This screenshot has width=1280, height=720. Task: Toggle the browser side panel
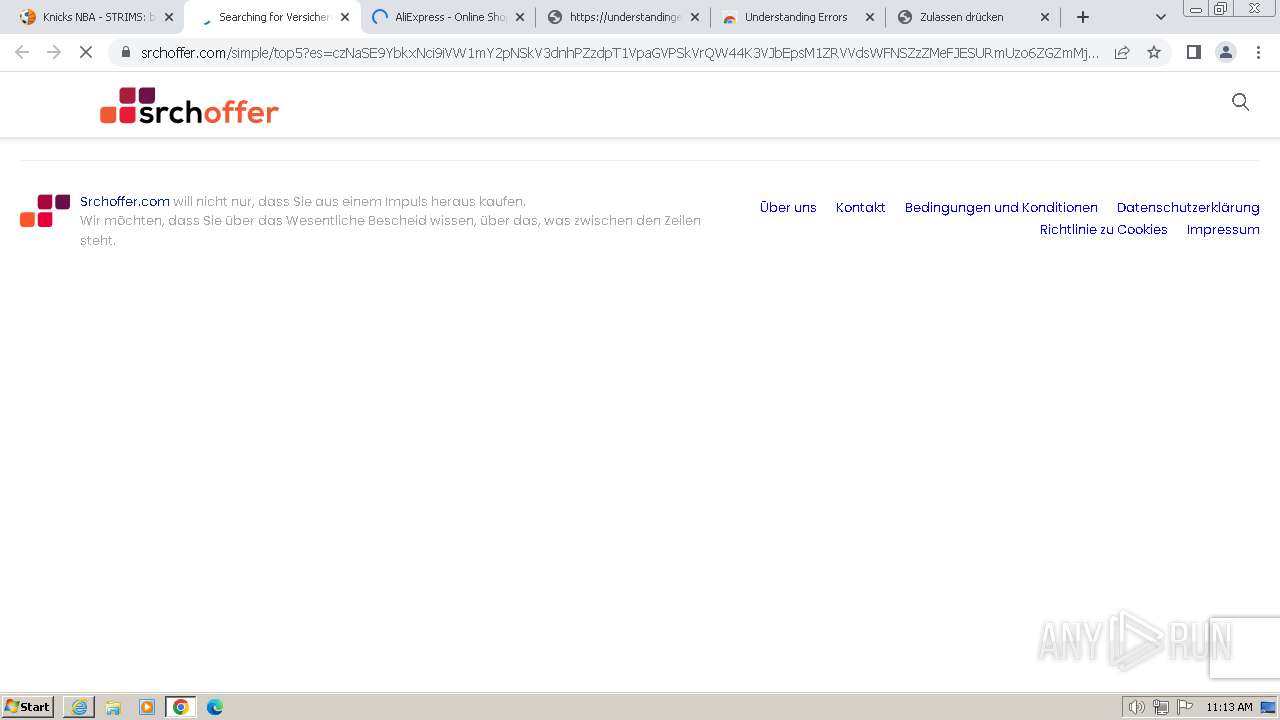point(1193,52)
